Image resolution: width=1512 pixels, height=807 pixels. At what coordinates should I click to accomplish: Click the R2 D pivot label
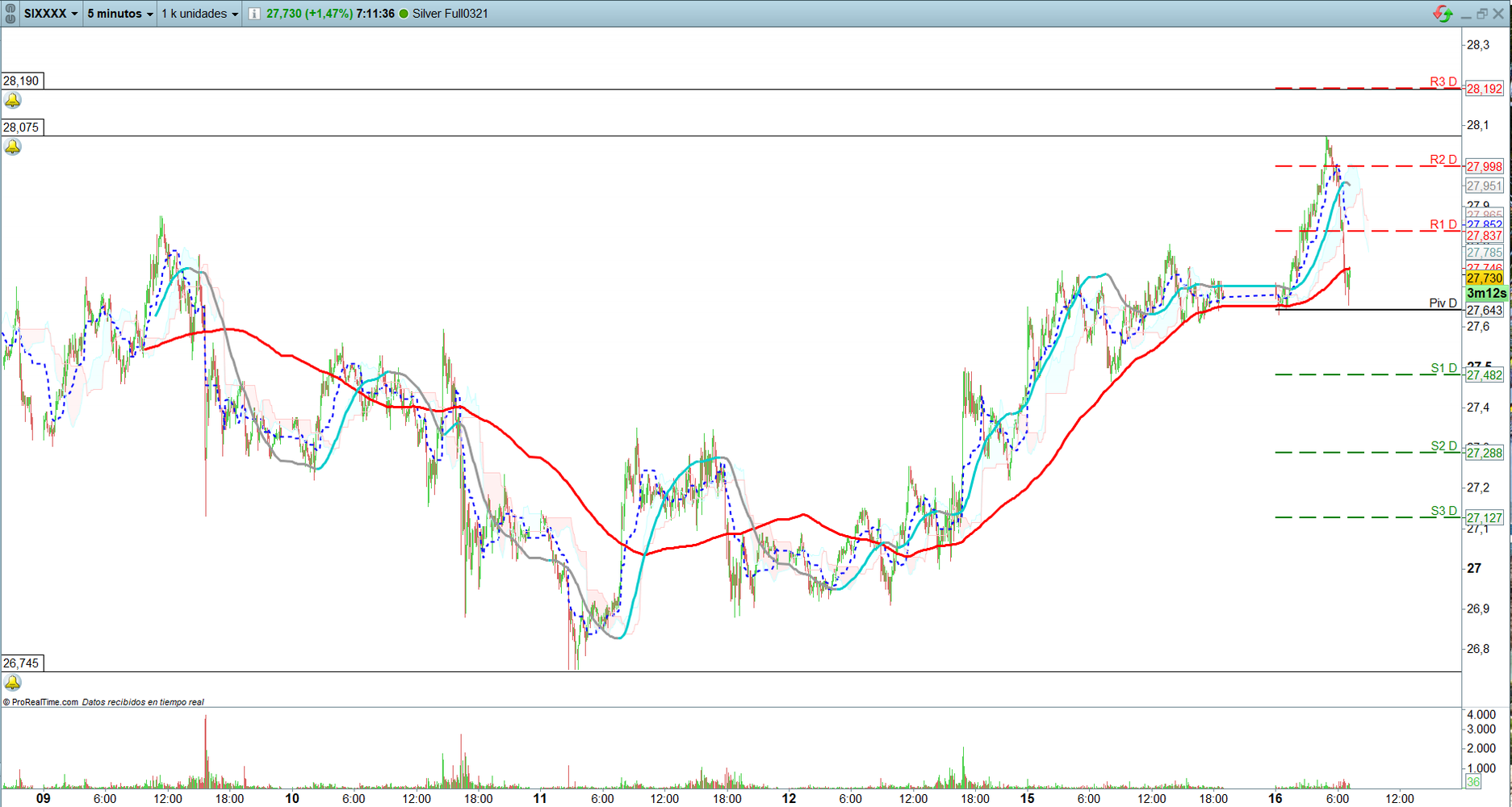pos(1443,160)
